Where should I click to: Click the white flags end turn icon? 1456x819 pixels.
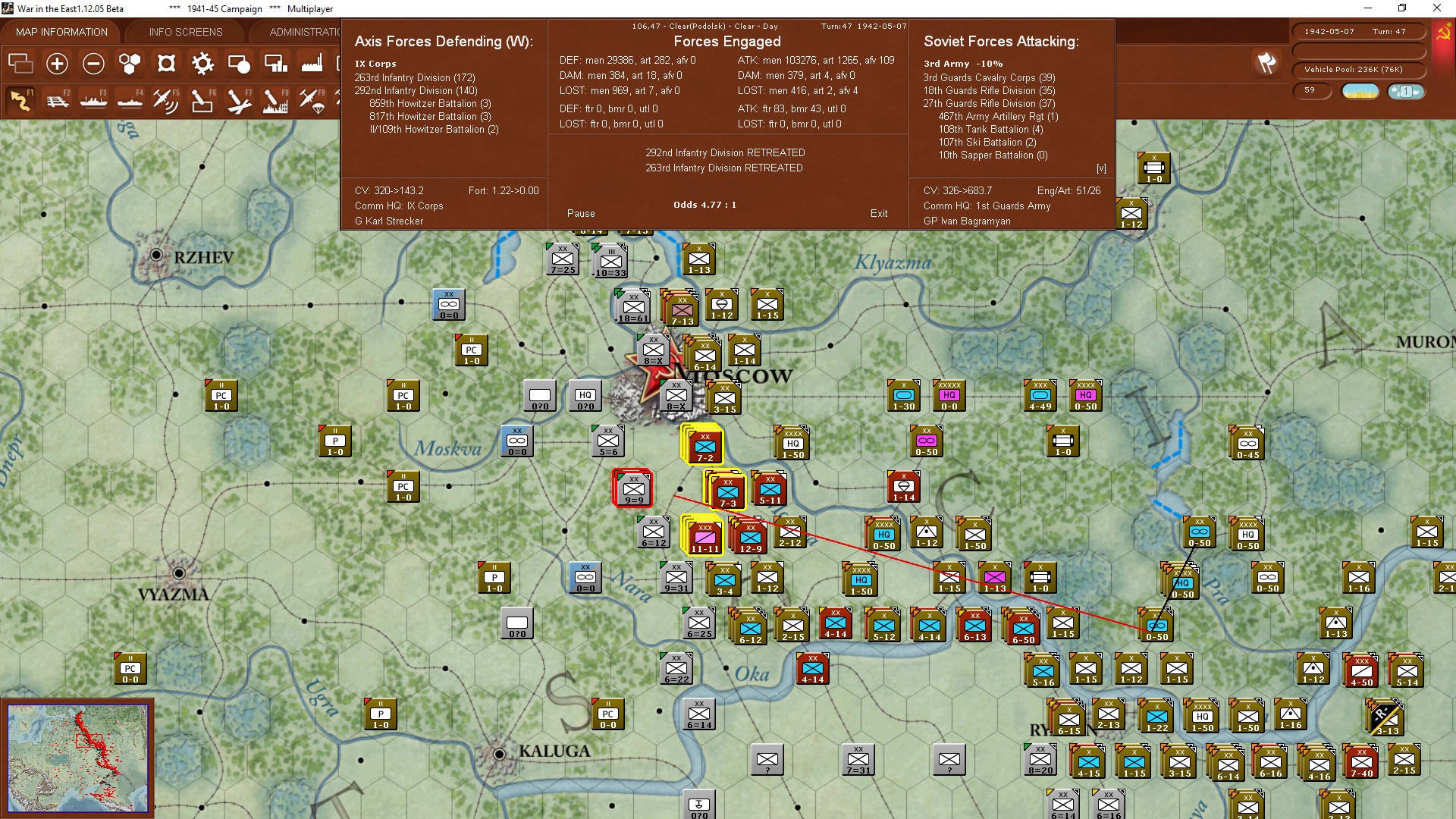pyautogui.click(x=1266, y=63)
